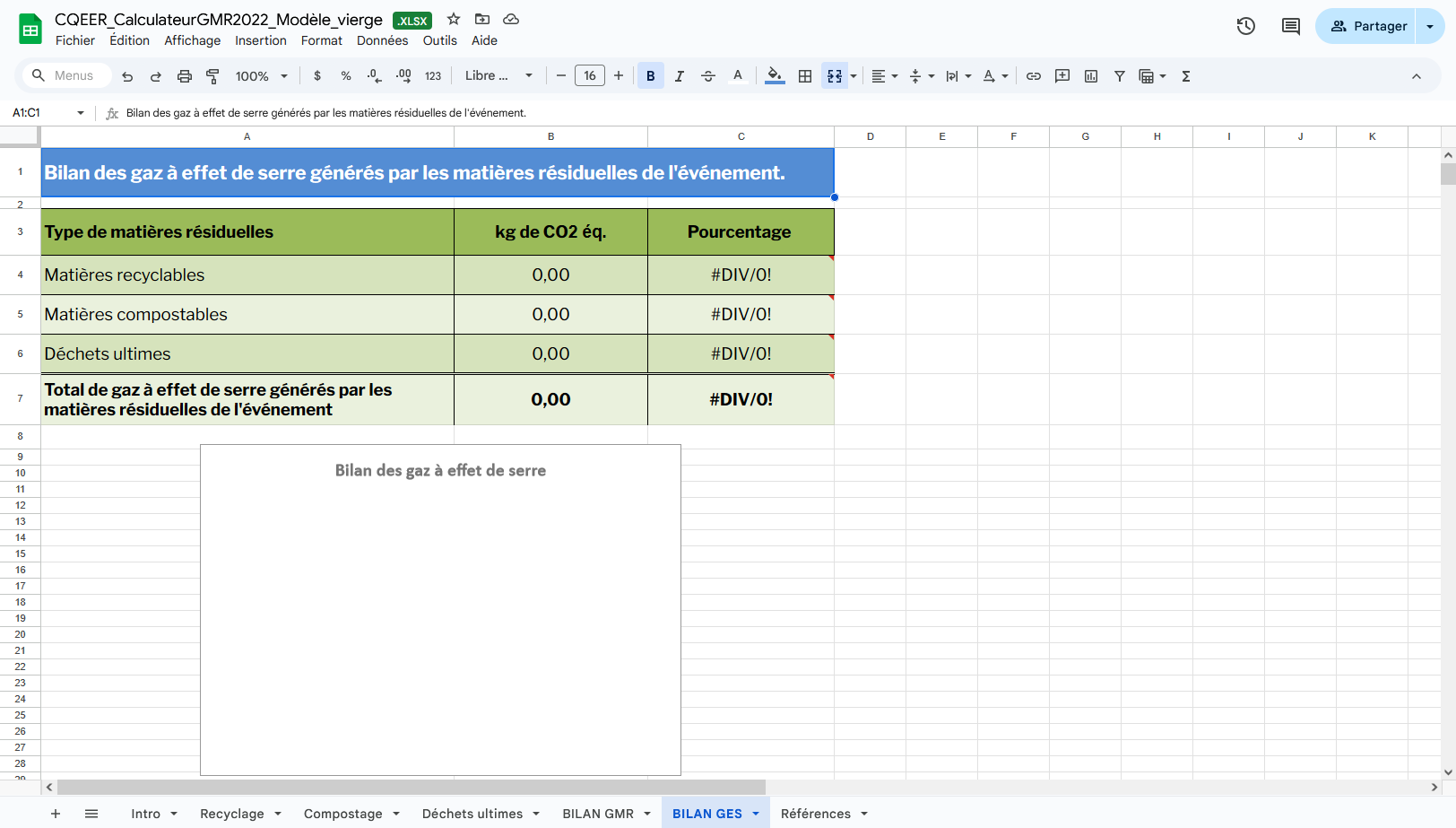Open the font family Libre dropdown
Screen dimensions: 1456x828
tap(498, 76)
